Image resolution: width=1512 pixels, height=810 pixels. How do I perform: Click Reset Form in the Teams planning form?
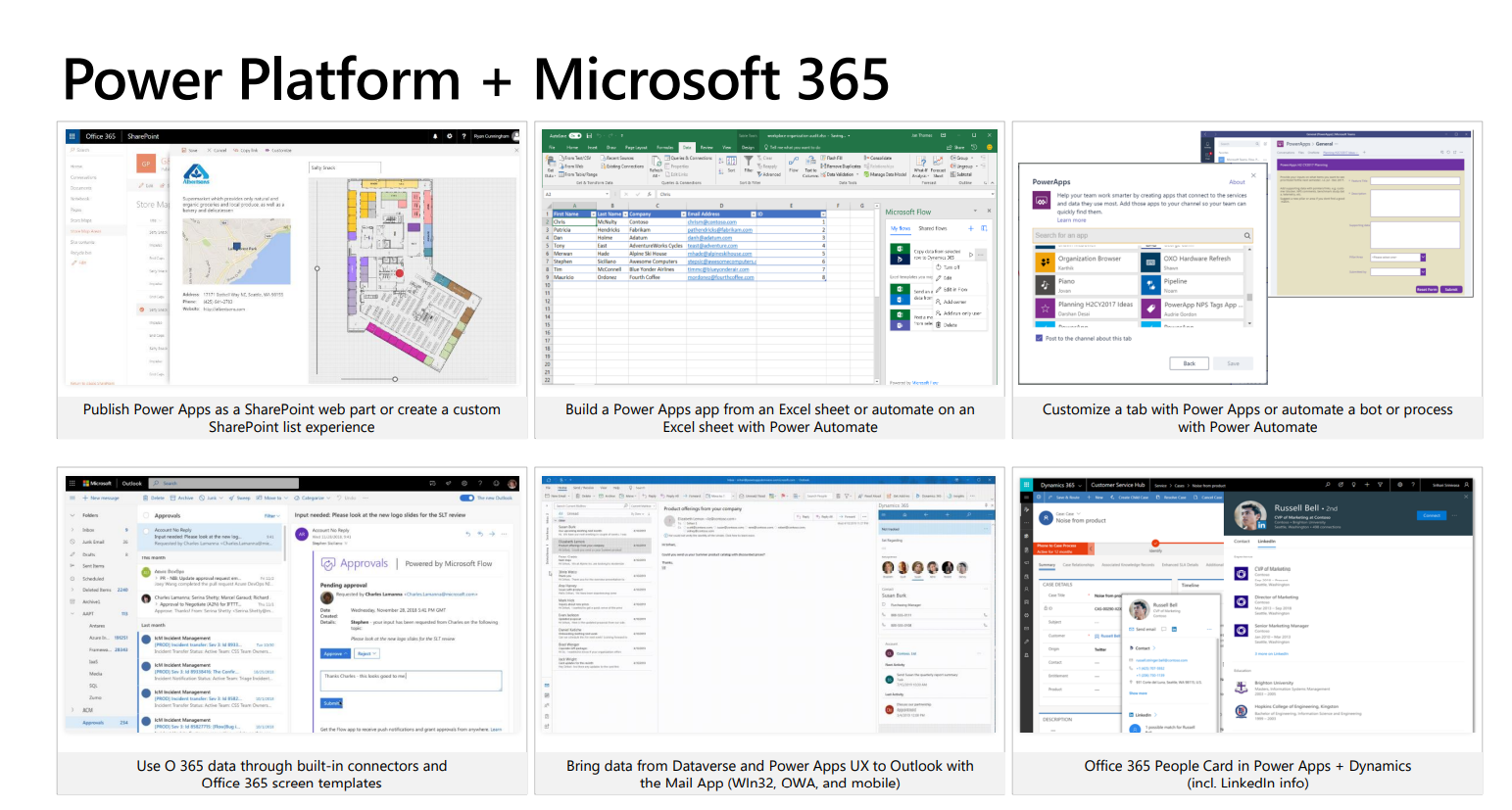(x=1427, y=289)
